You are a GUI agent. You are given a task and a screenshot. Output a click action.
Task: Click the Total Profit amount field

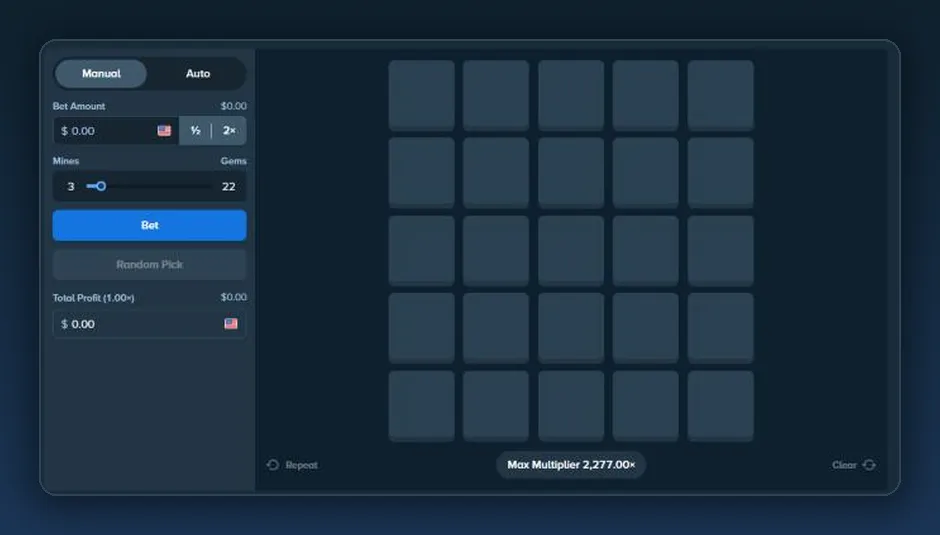pyautogui.click(x=149, y=324)
